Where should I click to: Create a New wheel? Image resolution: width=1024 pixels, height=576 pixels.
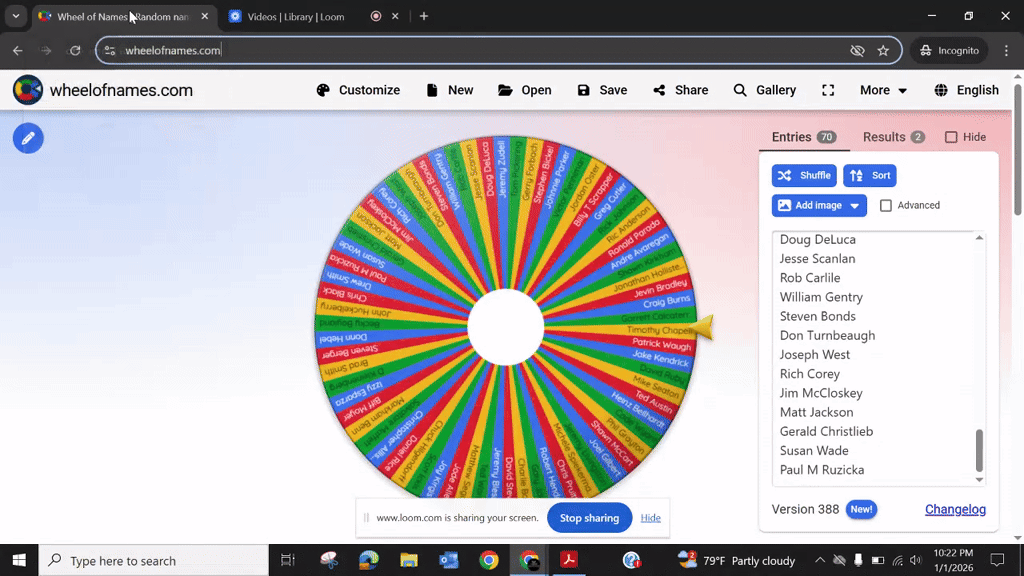pyautogui.click(x=449, y=90)
